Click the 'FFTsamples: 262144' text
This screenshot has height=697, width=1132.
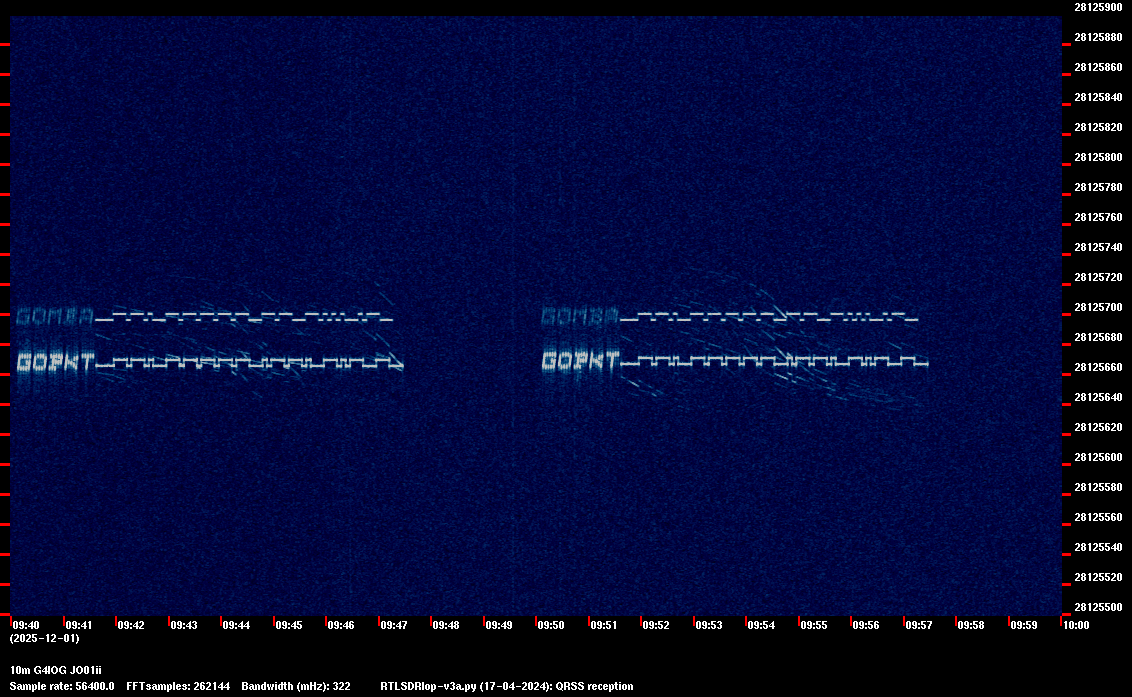click(178, 687)
